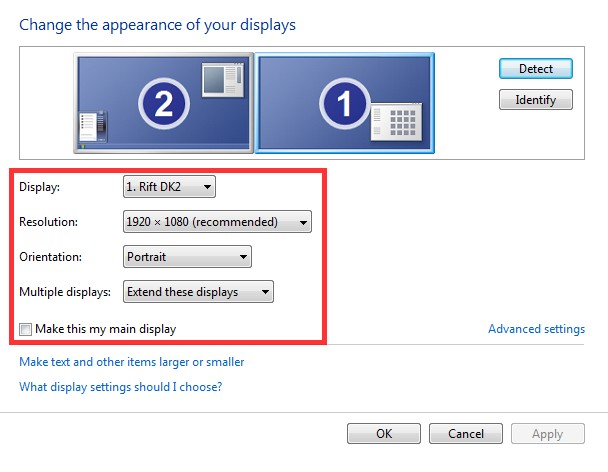
Task: Click the Identify button
Action: click(535, 100)
